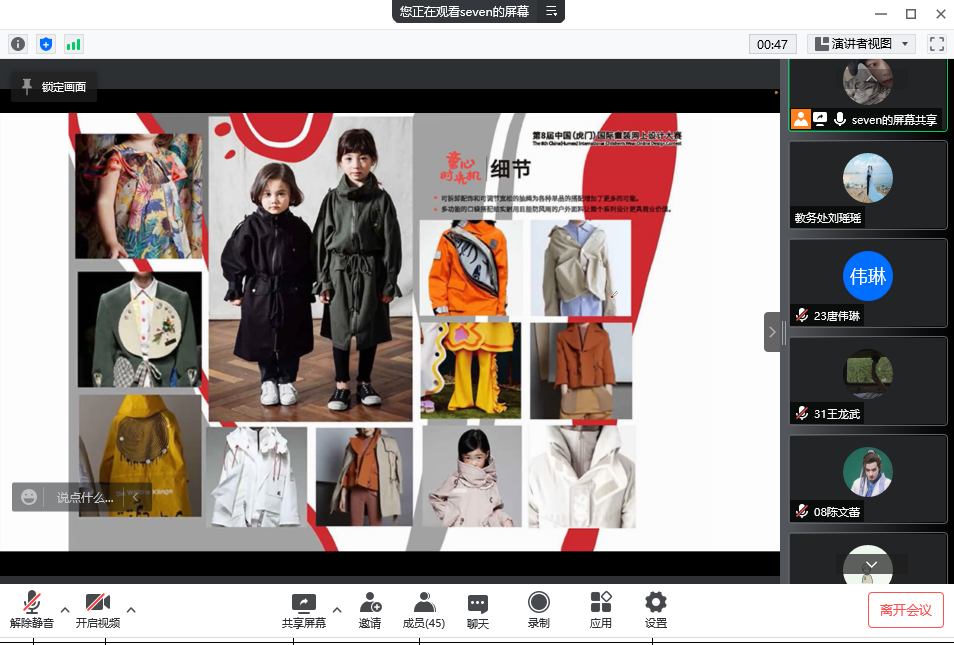This screenshot has width=954, height=645.
Task: Open screen-viewing options menu at top
Action: pyautogui.click(x=551, y=12)
